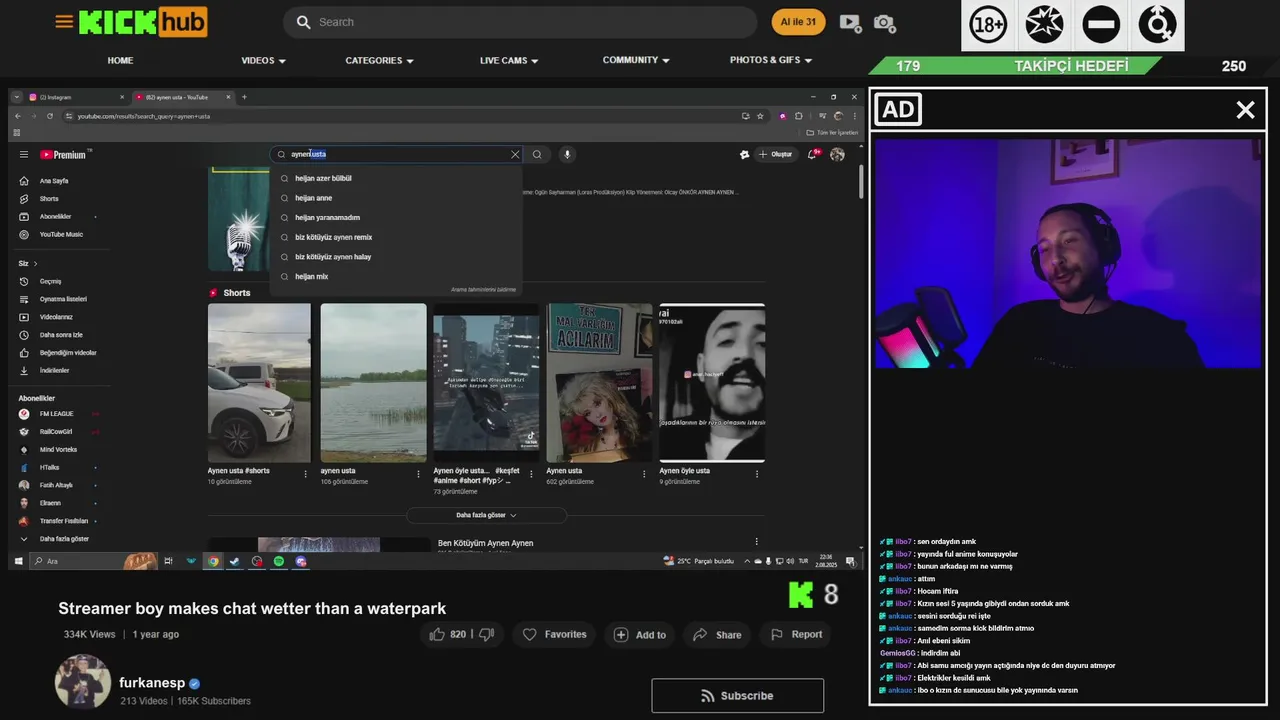Open Chrome in the streamed taskbar
Viewport: 1280px width, 720px height.
pyautogui.click(x=213, y=561)
